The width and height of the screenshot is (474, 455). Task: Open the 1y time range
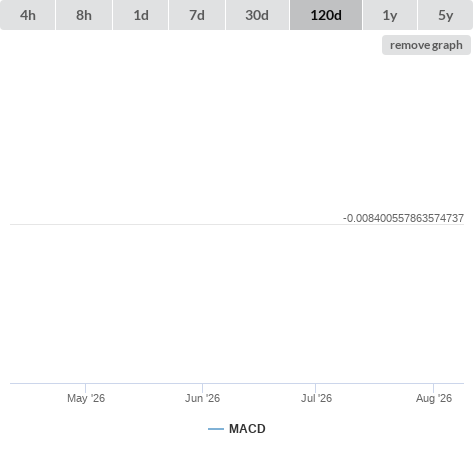pyautogui.click(x=390, y=15)
